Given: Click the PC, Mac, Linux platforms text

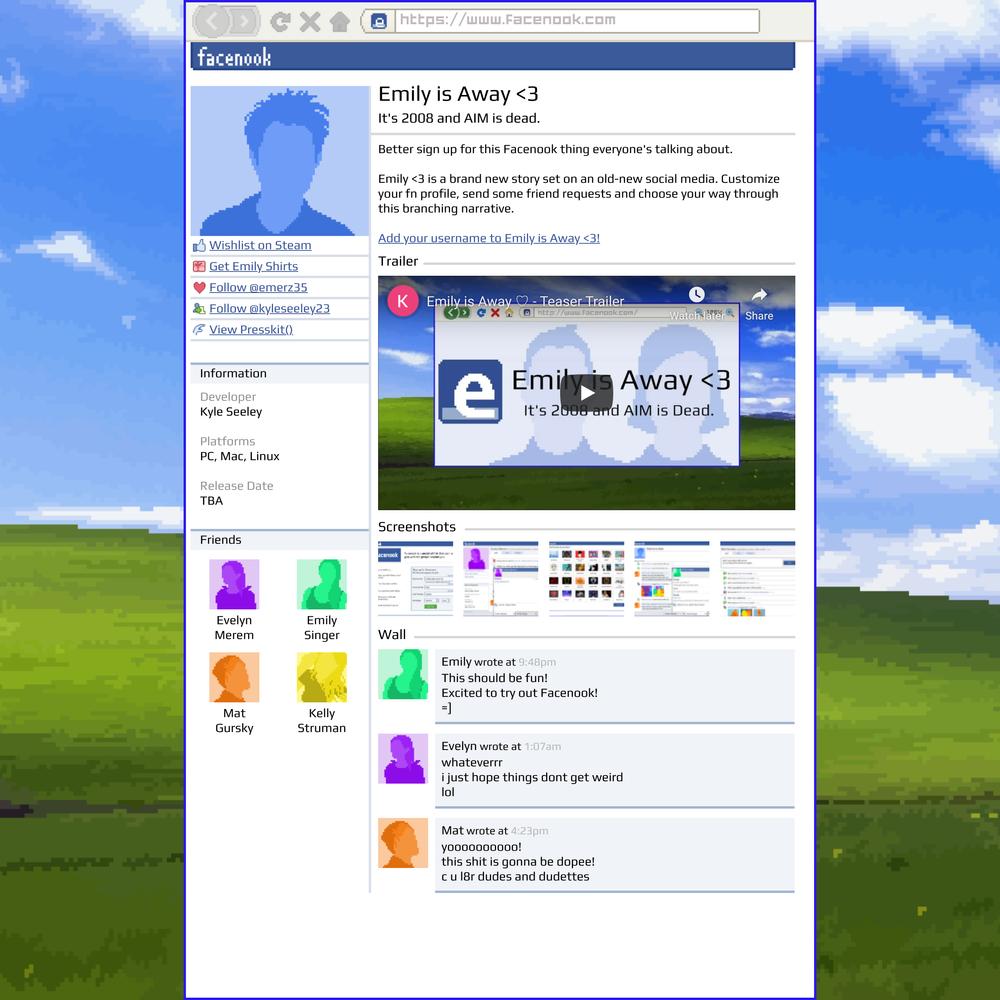Looking at the screenshot, I should [x=240, y=457].
